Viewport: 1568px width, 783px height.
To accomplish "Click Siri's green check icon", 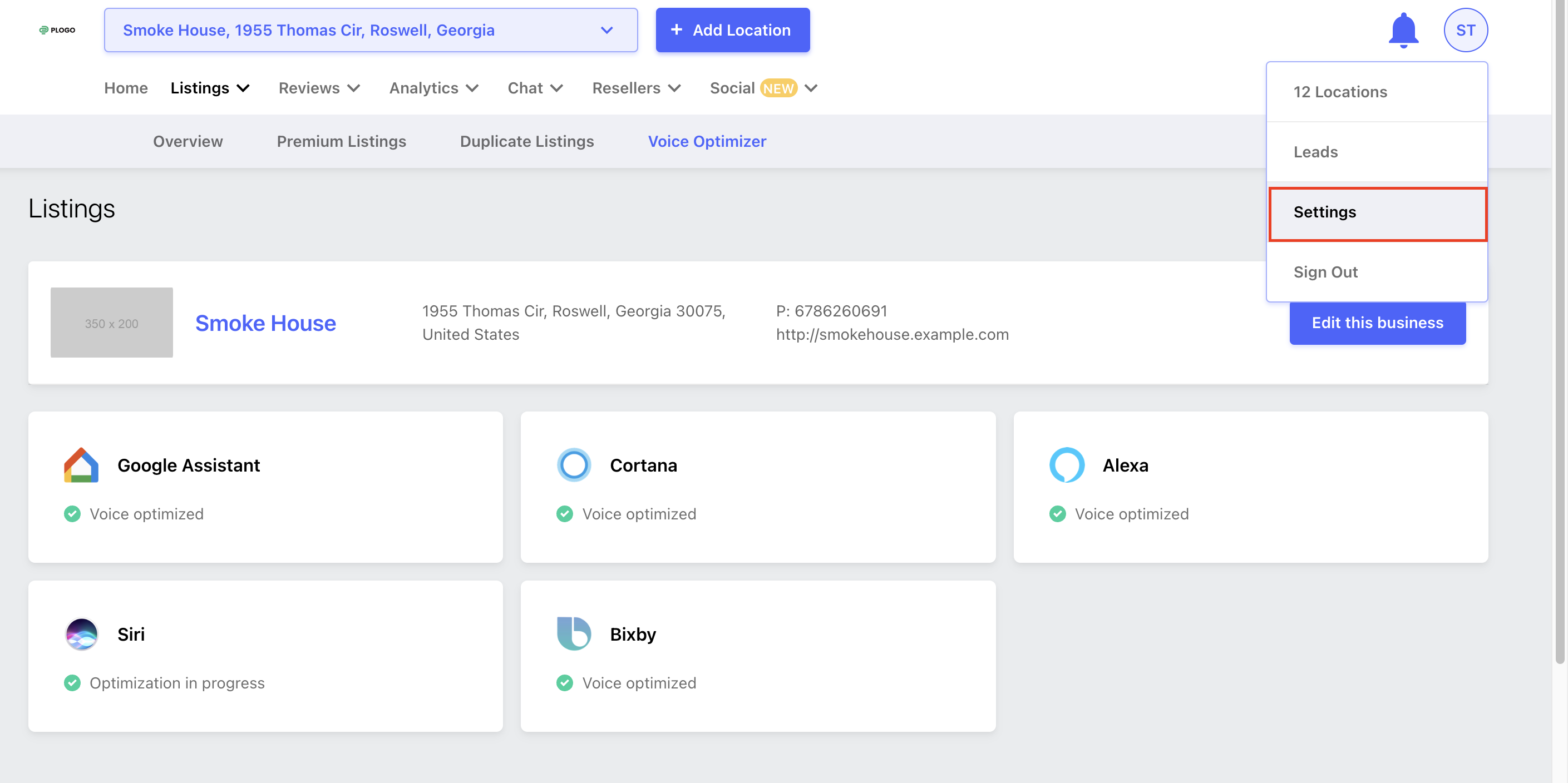I will click(x=72, y=682).
